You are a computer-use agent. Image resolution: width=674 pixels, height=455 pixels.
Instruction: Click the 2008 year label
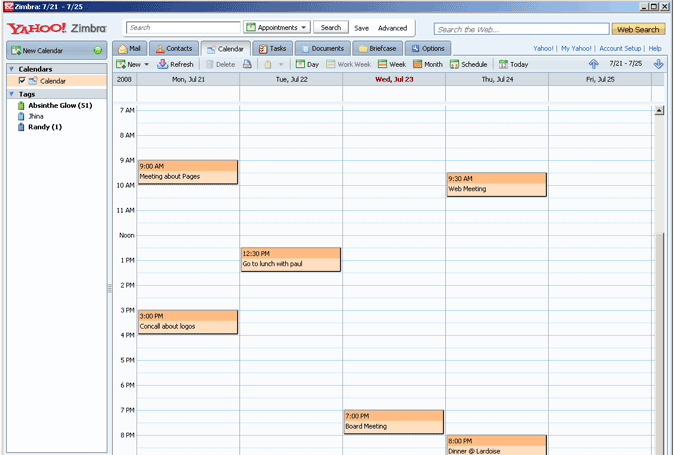(x=124, y=79)
